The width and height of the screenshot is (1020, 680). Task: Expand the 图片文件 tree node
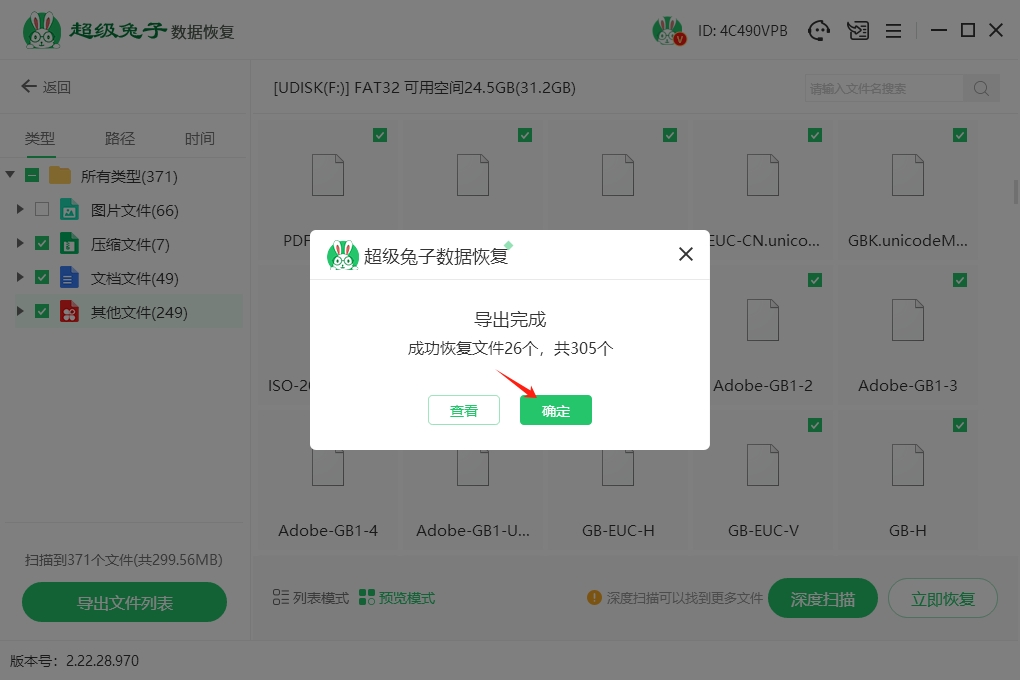20,210
